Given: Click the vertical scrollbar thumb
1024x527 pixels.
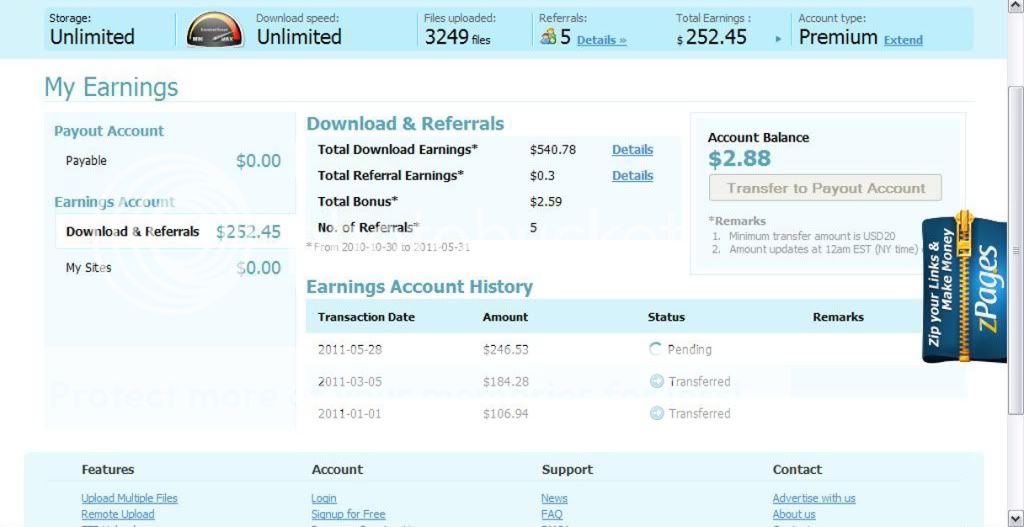Looking at the screenshot, I should point(1016,250).
